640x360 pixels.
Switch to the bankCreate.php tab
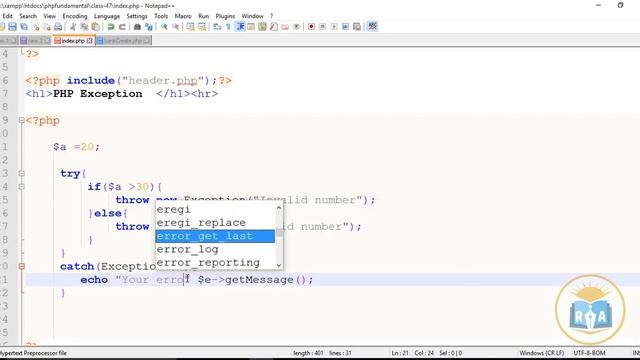pos(124,40)
